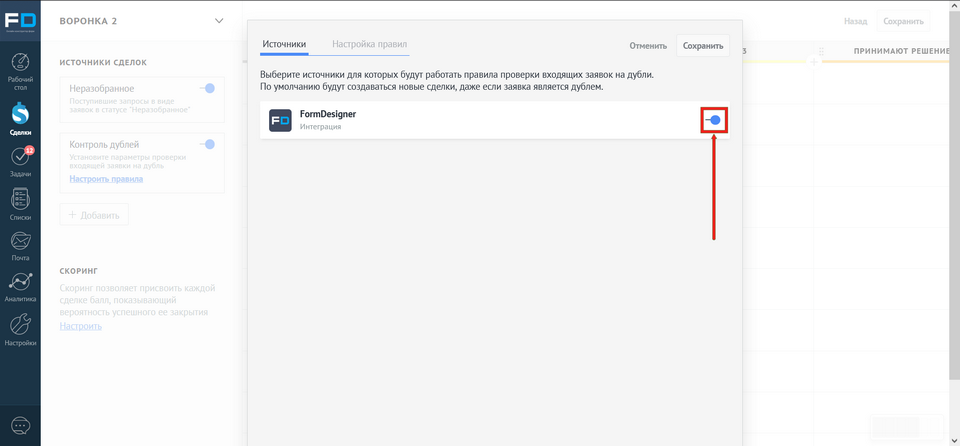Viewport: 960px width, 446px height.
Task: Go to Сделки section icon
Action: click(x=20, y=118)
